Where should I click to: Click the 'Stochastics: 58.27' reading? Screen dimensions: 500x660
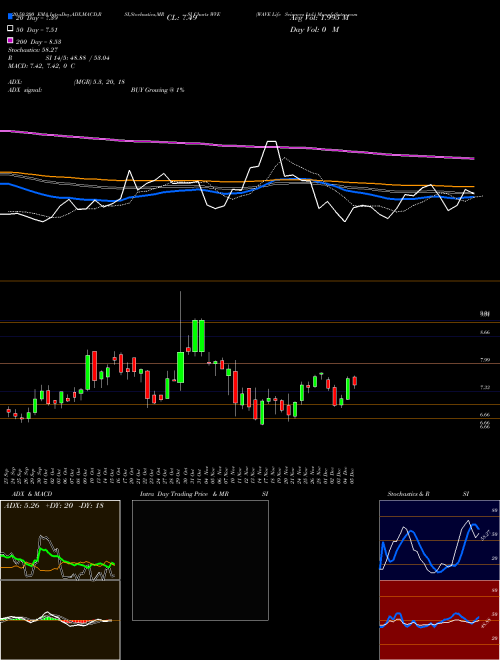pos(33,50)
